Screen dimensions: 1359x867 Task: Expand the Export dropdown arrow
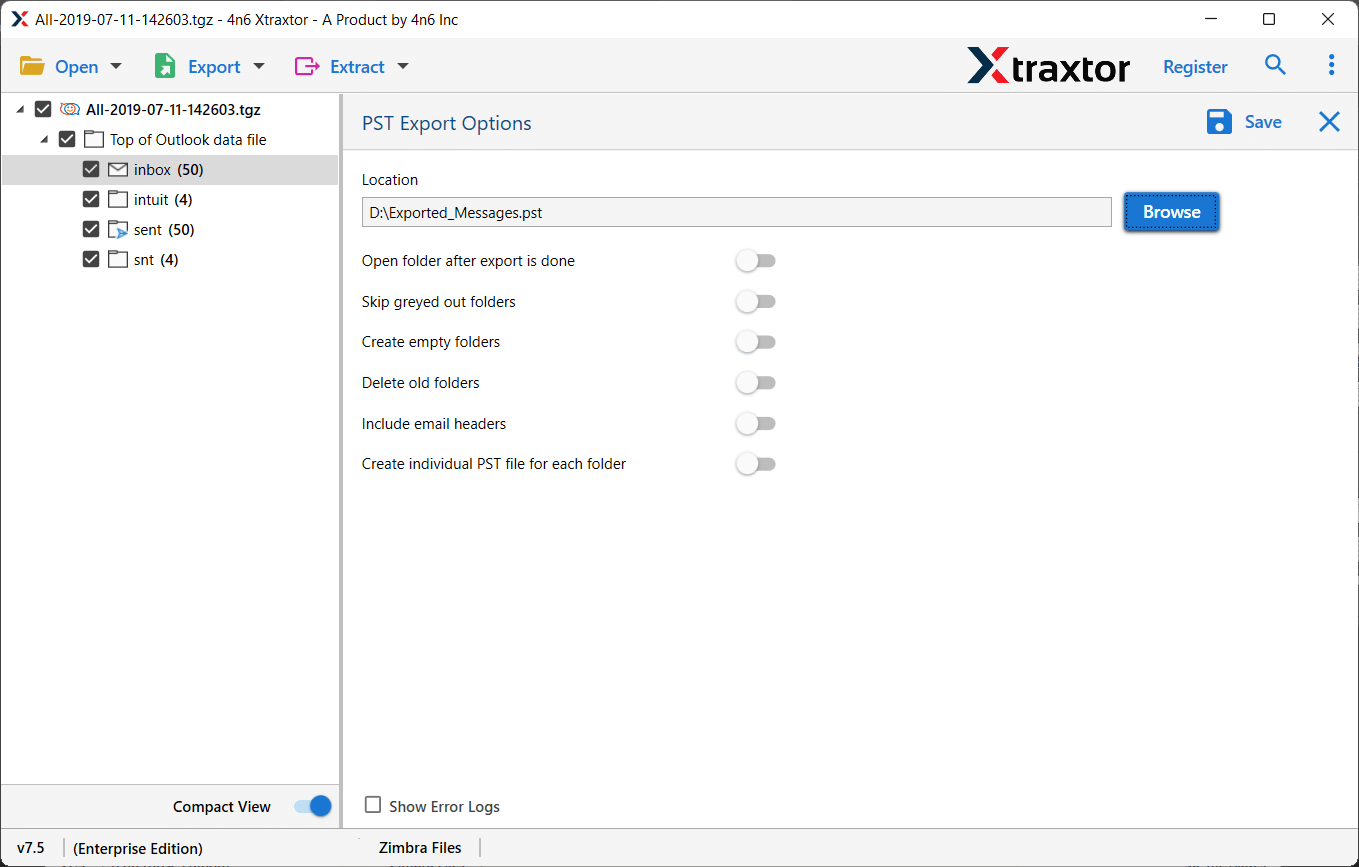259,66
